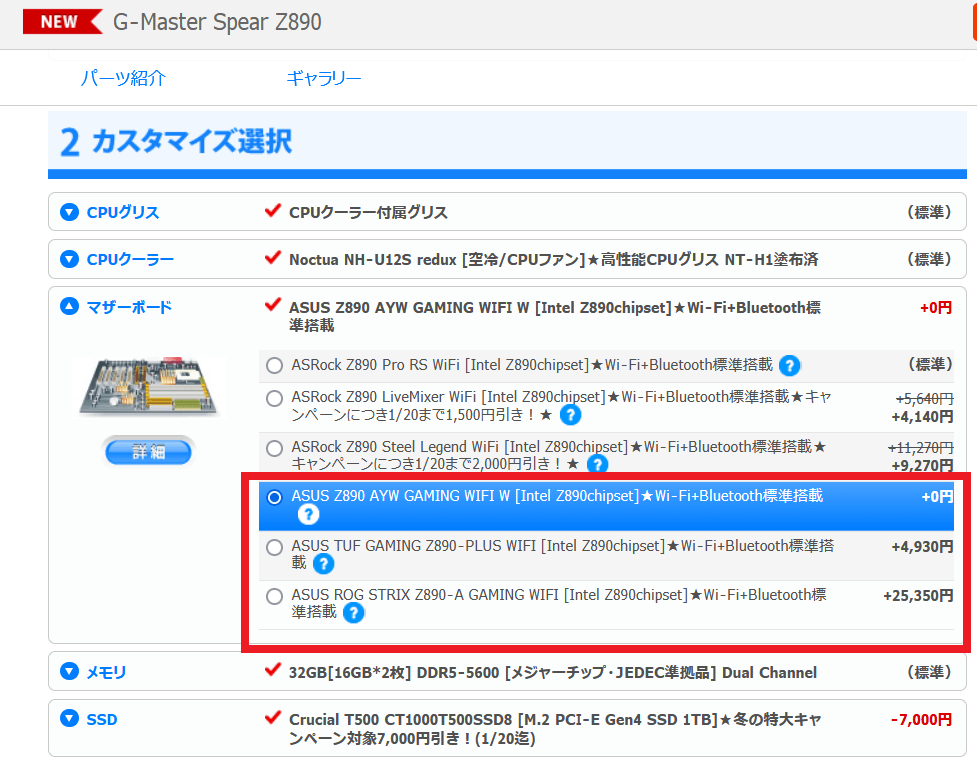Screen dimensions: 977x763
Task: Click the Noctua NH-U12S redux selection text
Action: (553, 259)
